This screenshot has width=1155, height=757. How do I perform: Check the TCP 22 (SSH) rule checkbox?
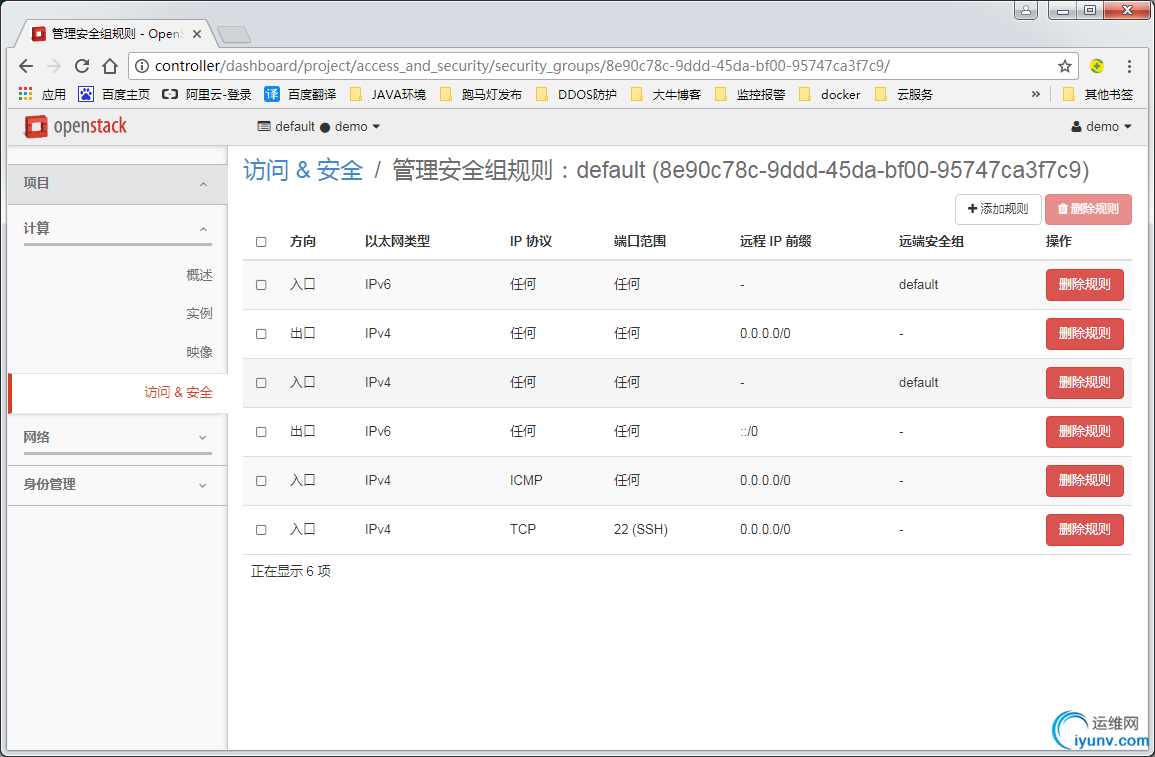(x=261, y=530)
